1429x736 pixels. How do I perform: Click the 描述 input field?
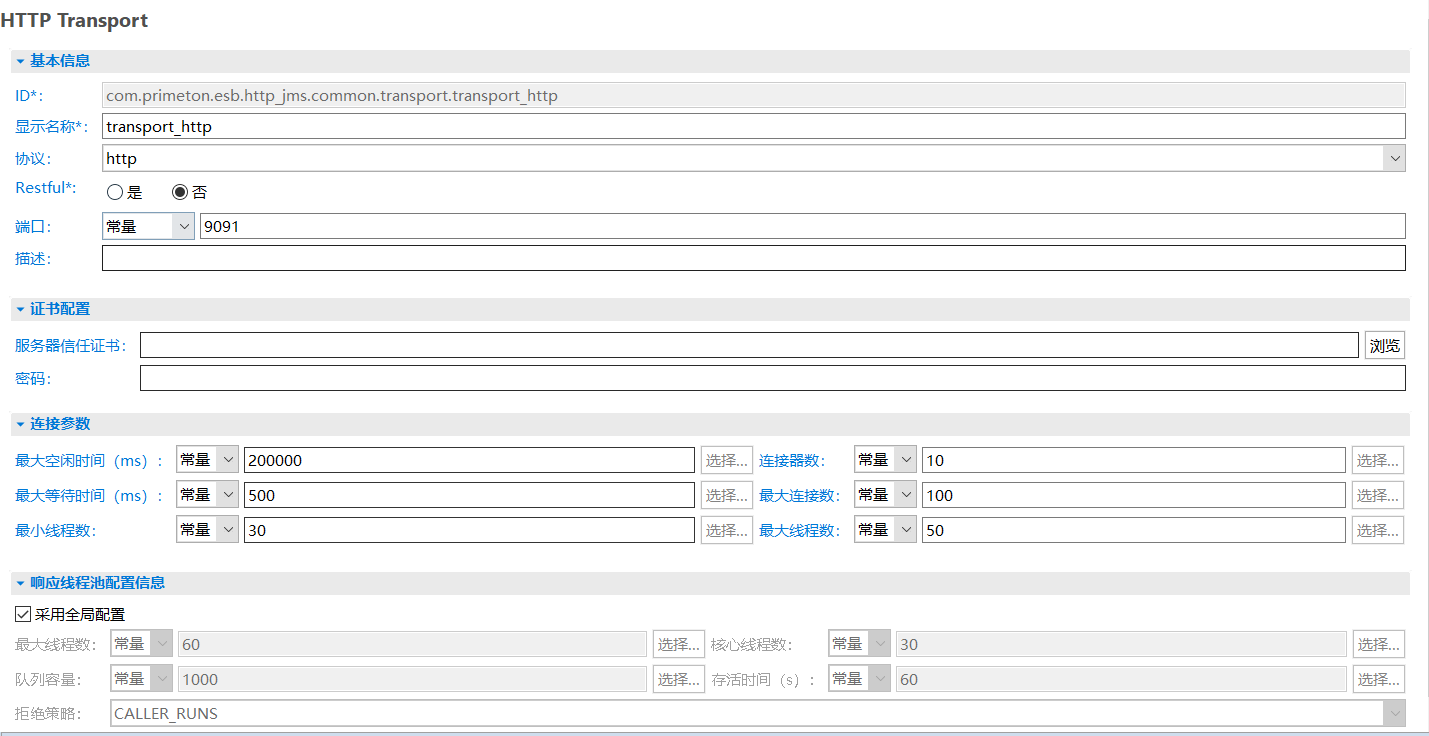(753, 258)
